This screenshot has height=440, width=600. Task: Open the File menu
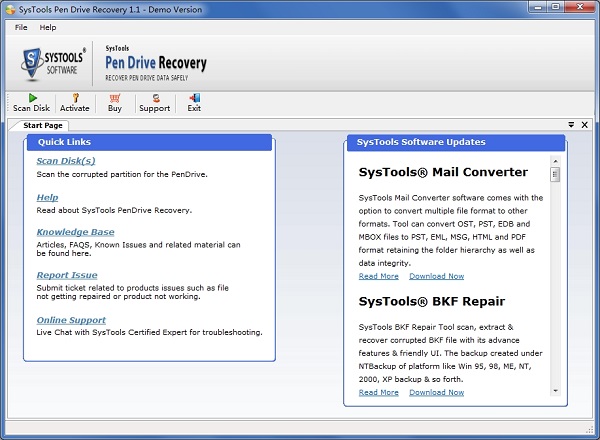(x=21, y=28)
